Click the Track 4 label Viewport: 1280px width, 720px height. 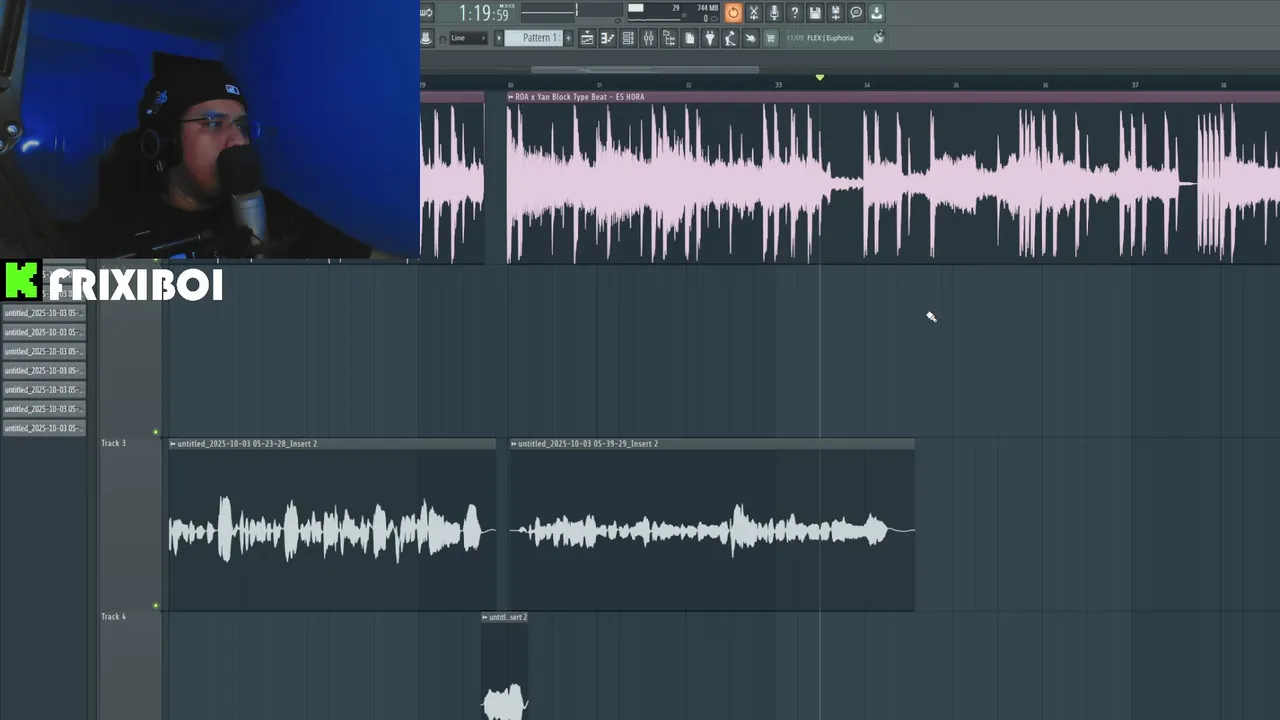[113, 617]
